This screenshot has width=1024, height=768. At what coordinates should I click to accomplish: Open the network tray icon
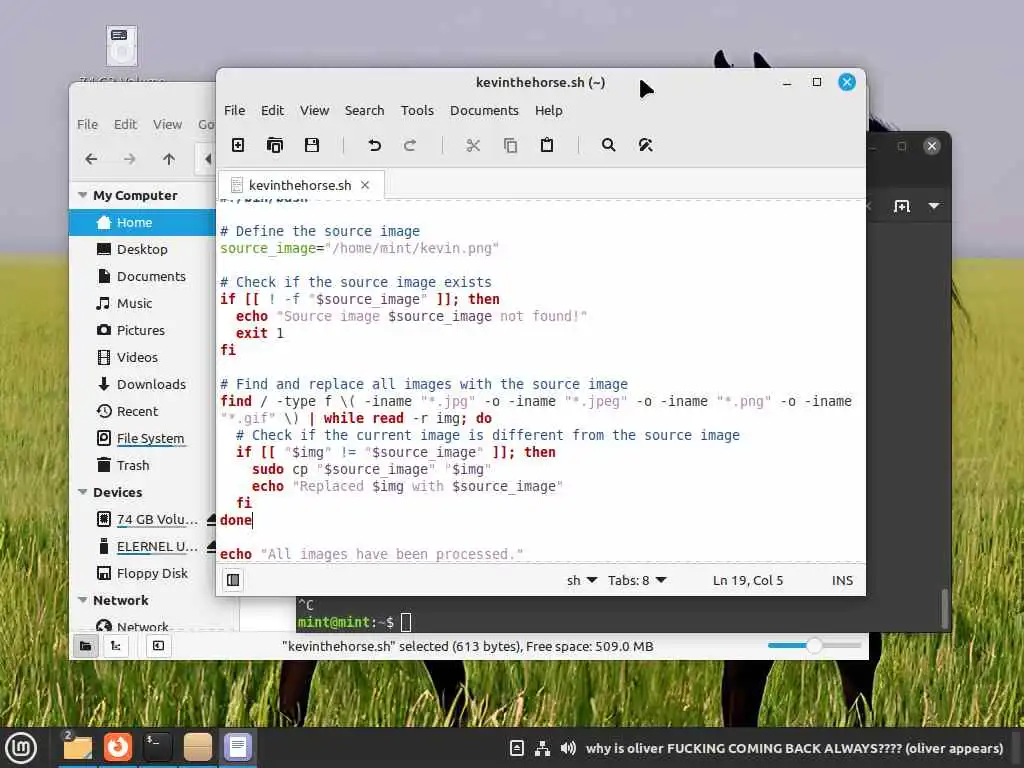pyautogui.click(x=542, y=748)
